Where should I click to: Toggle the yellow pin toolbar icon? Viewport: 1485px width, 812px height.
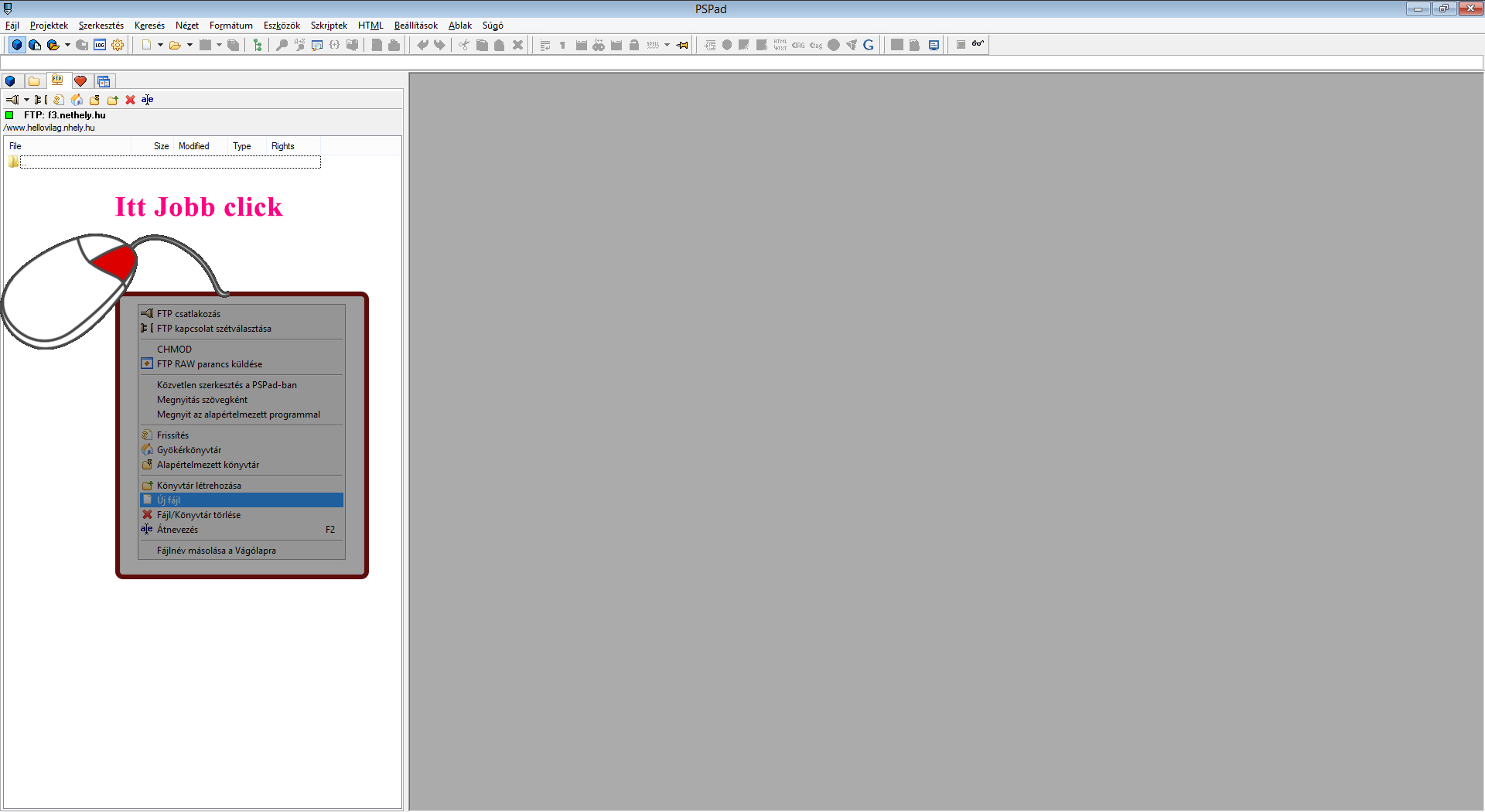tap(682, 45)
